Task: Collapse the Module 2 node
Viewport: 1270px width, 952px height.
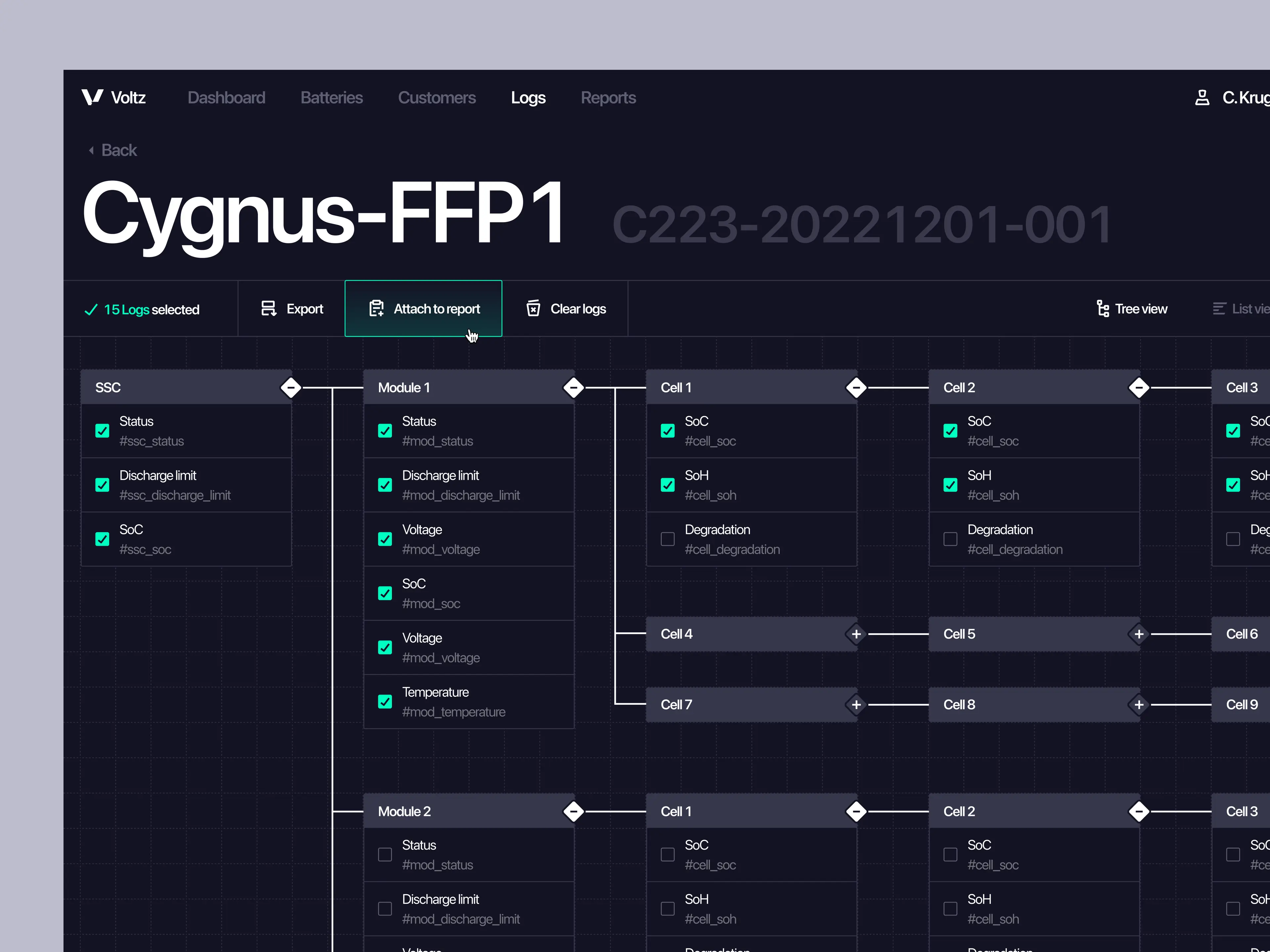Action: click(573, 812)
